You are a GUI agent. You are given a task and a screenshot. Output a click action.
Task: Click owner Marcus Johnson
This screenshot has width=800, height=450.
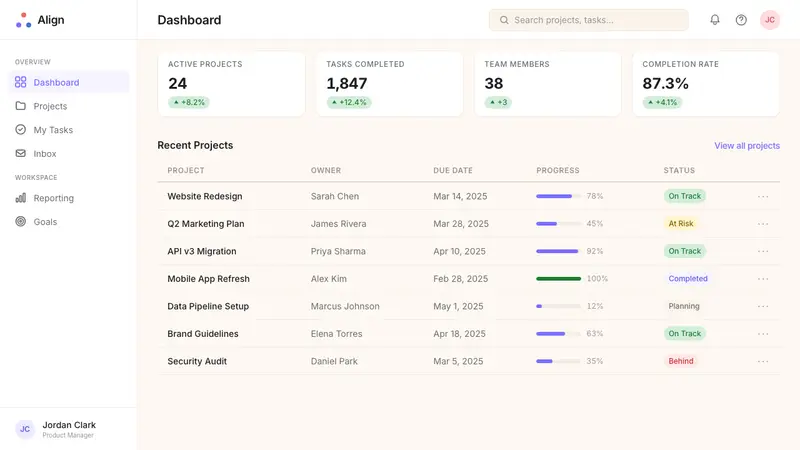point(345,306)
